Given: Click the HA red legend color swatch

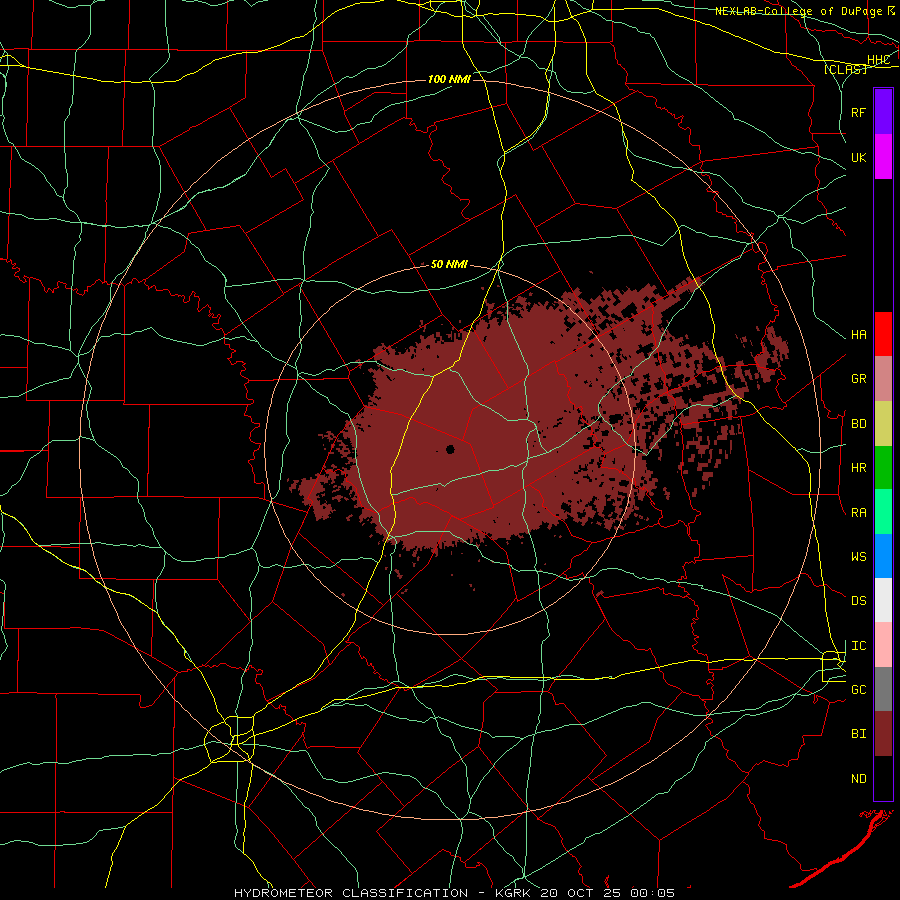Looking at the screenshot, I should coord(883,334).
